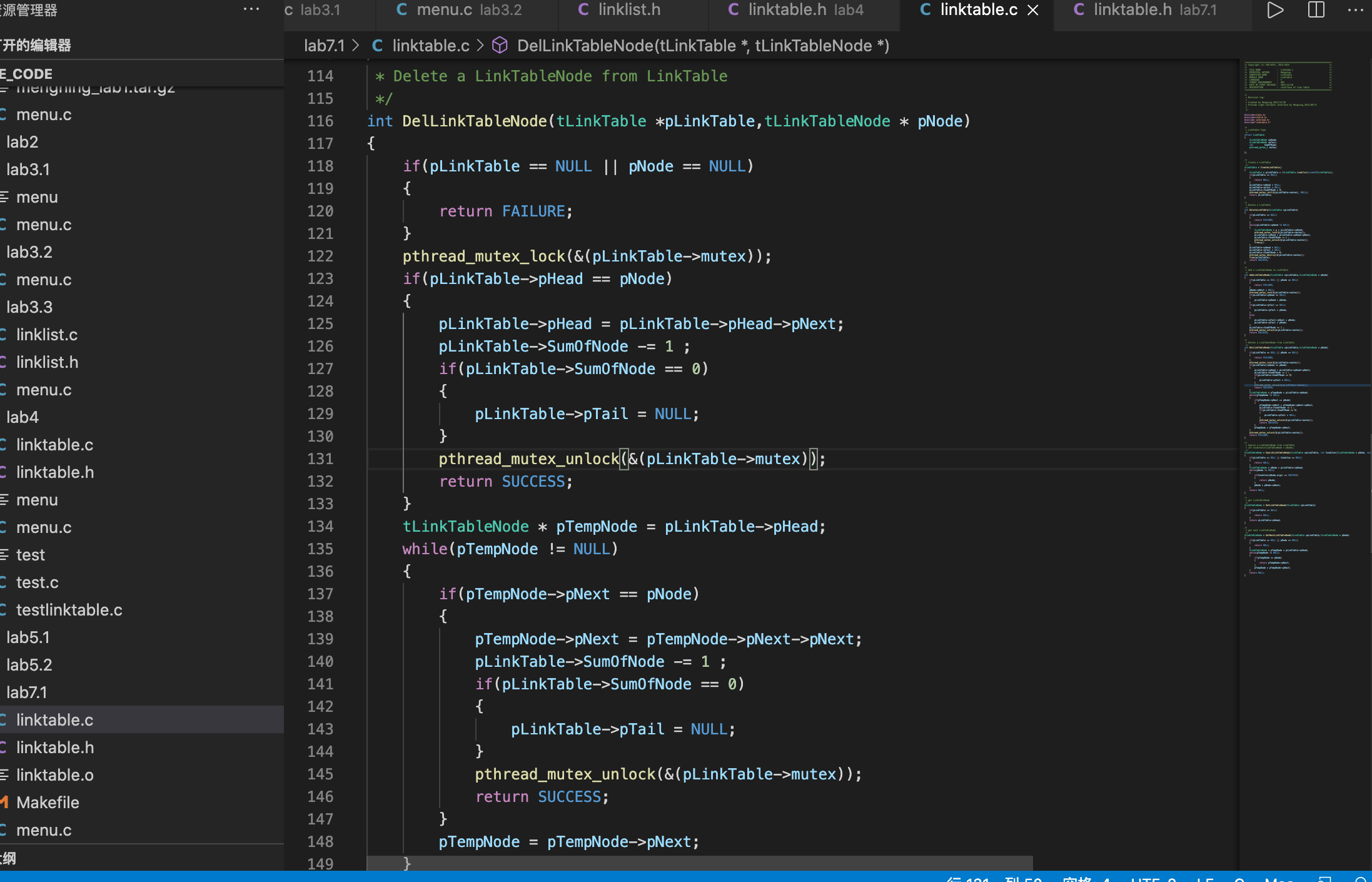Place cursor on line 139 code

coord(668,639)
